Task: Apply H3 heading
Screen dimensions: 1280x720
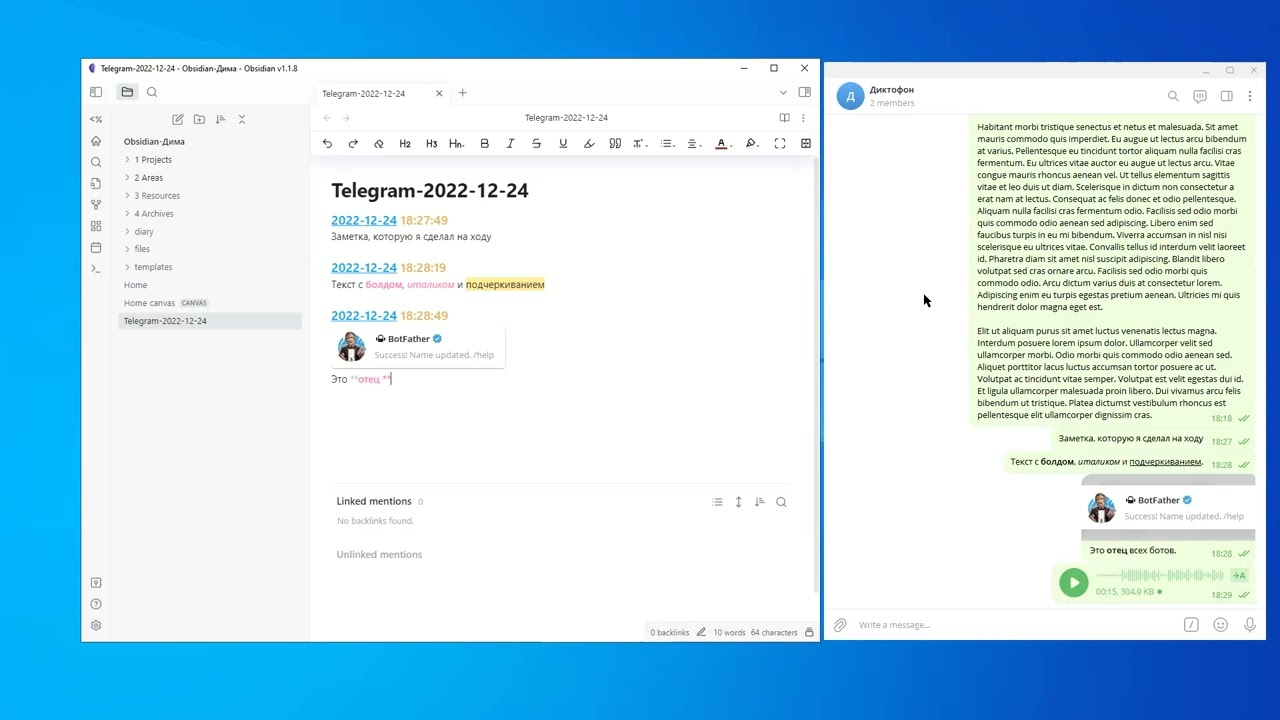Action: click(x=431, y=144)
